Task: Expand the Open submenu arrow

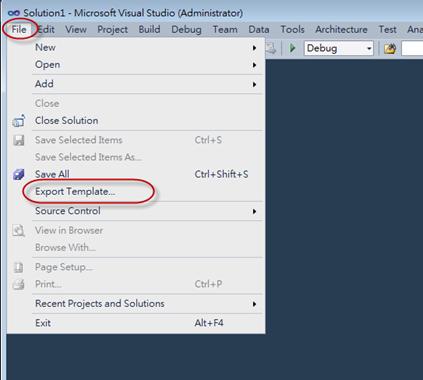Action: point(254,65)
